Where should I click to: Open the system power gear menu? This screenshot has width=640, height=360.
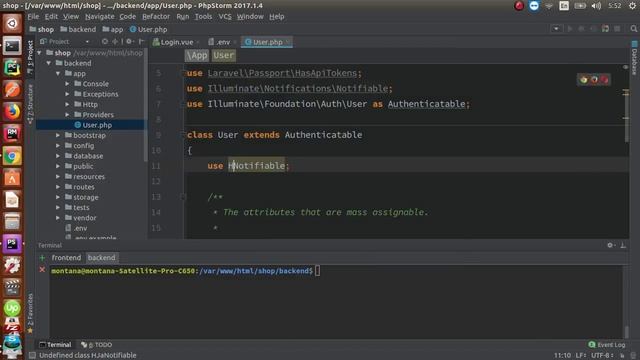(x=632, y=6)
